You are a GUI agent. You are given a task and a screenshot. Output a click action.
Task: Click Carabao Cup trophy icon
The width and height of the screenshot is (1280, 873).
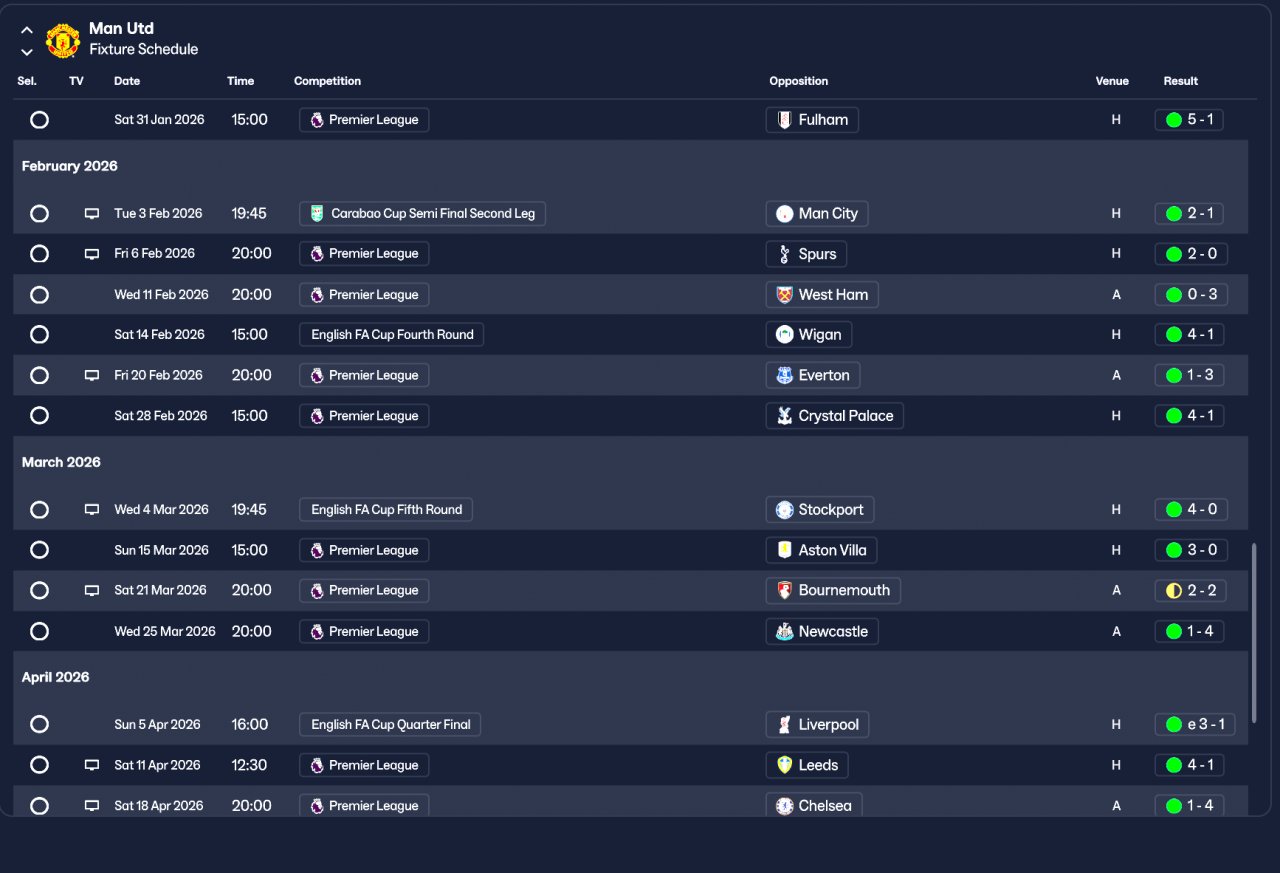click(x=317, y=213)
